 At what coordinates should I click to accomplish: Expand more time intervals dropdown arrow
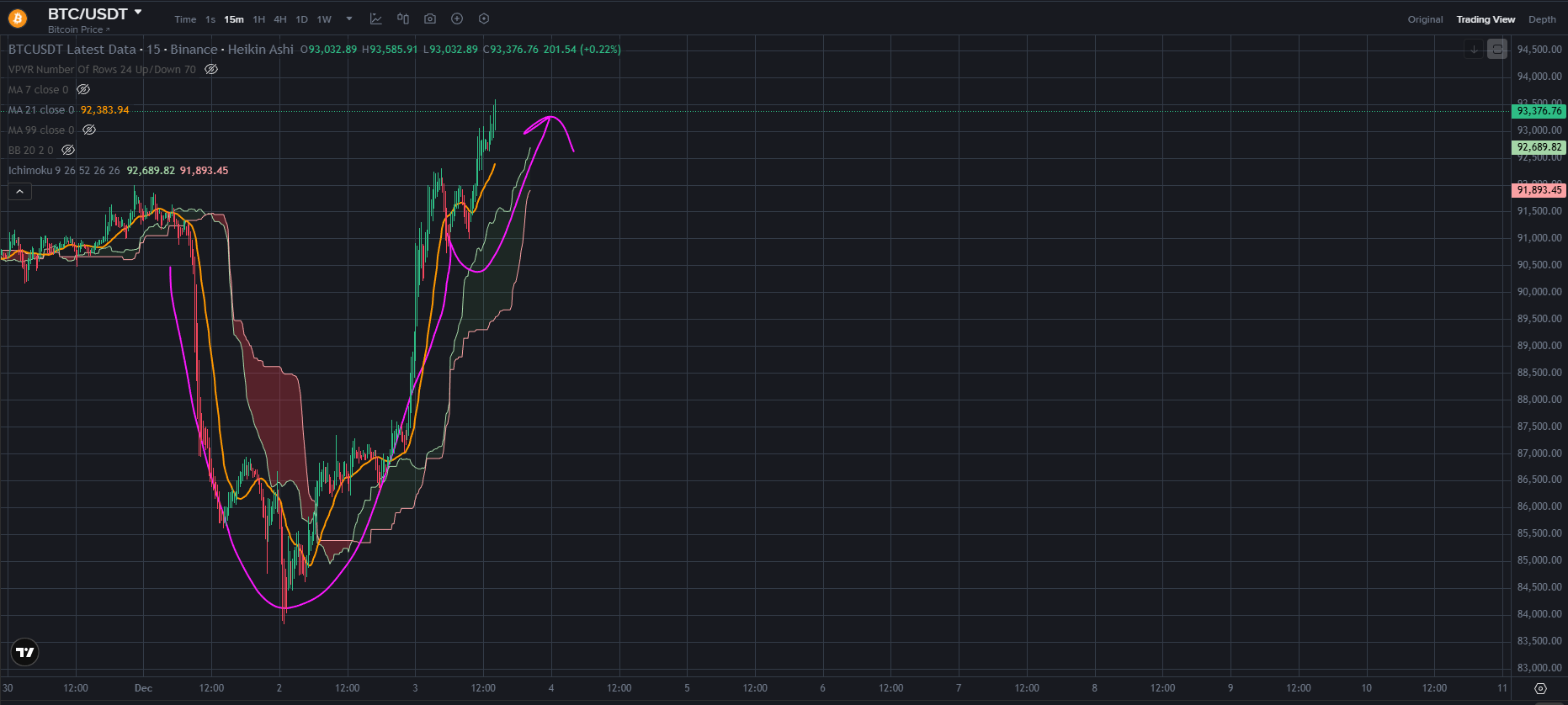coord(349,19)
